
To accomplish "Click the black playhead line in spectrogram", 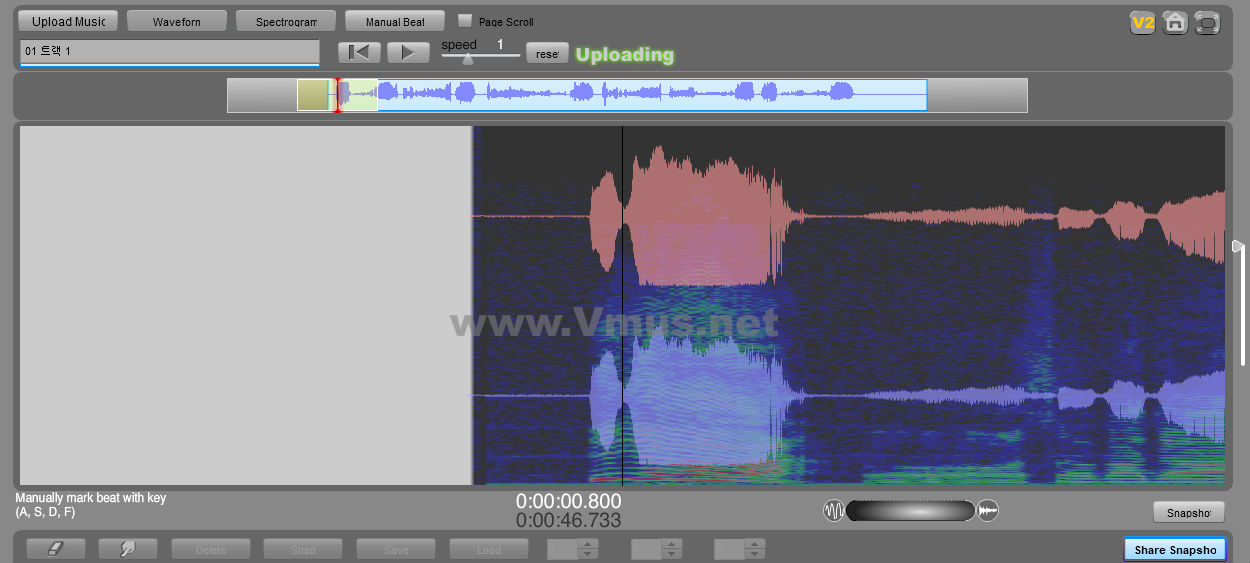I will click(x=622, y=305).
